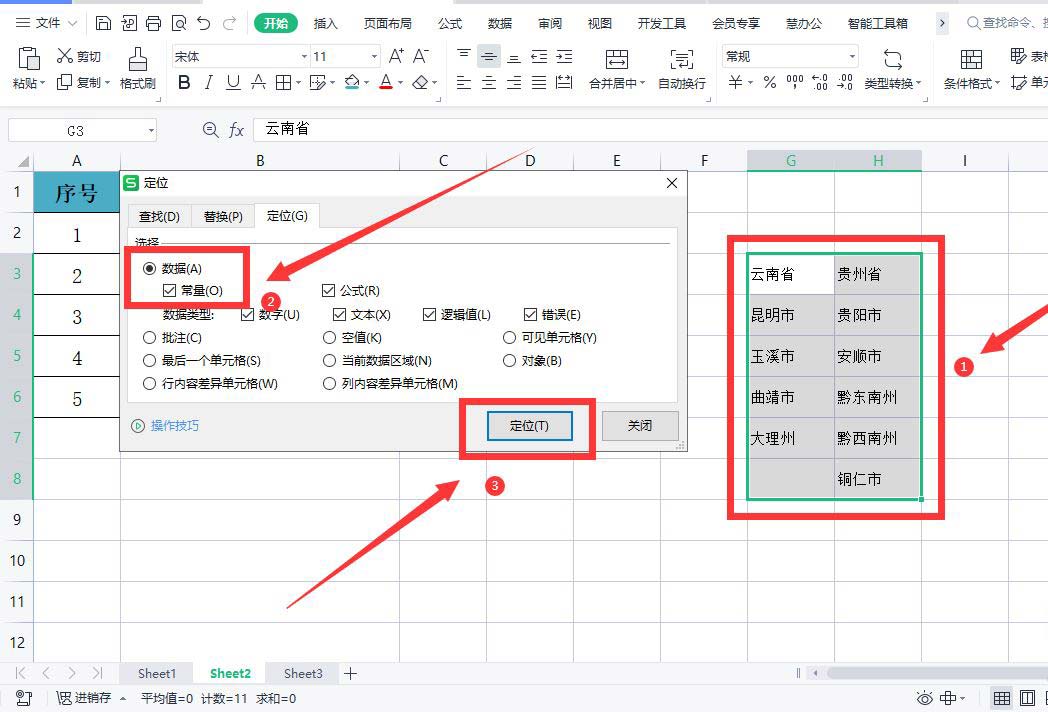Undo the last action
Viewport: 1048px width, 712px height.
[204, 23]
